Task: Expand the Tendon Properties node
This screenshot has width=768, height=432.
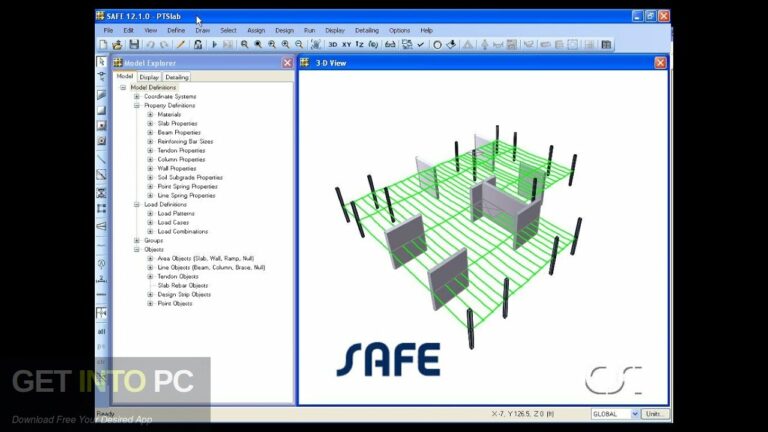Action: coord(150,150)
